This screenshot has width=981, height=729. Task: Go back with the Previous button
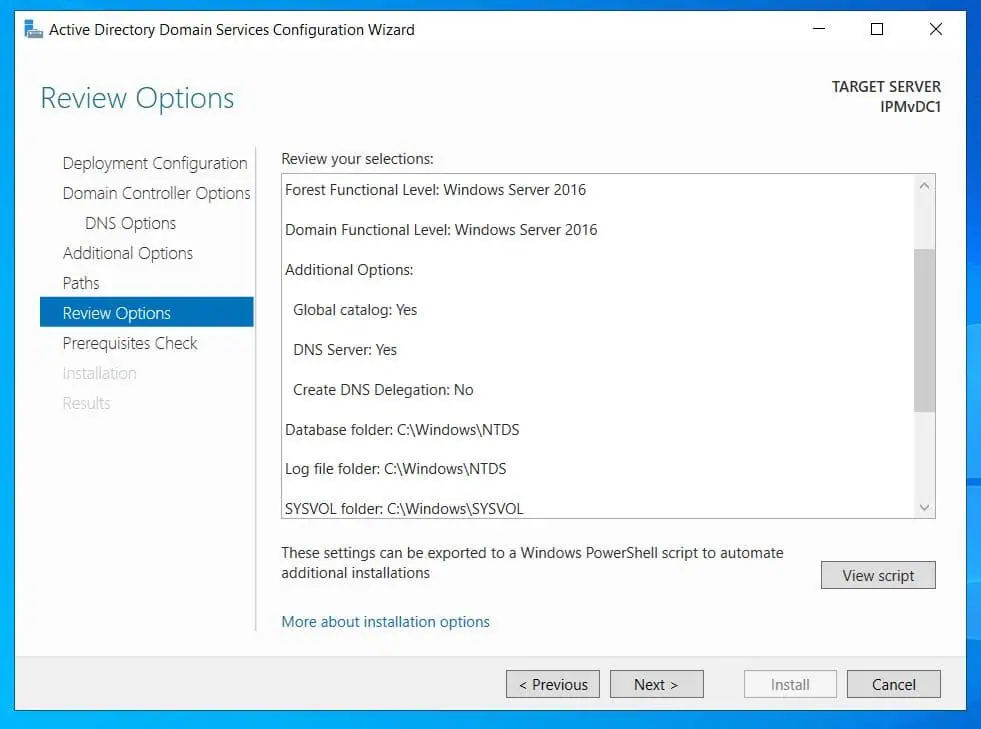(553, 684)
